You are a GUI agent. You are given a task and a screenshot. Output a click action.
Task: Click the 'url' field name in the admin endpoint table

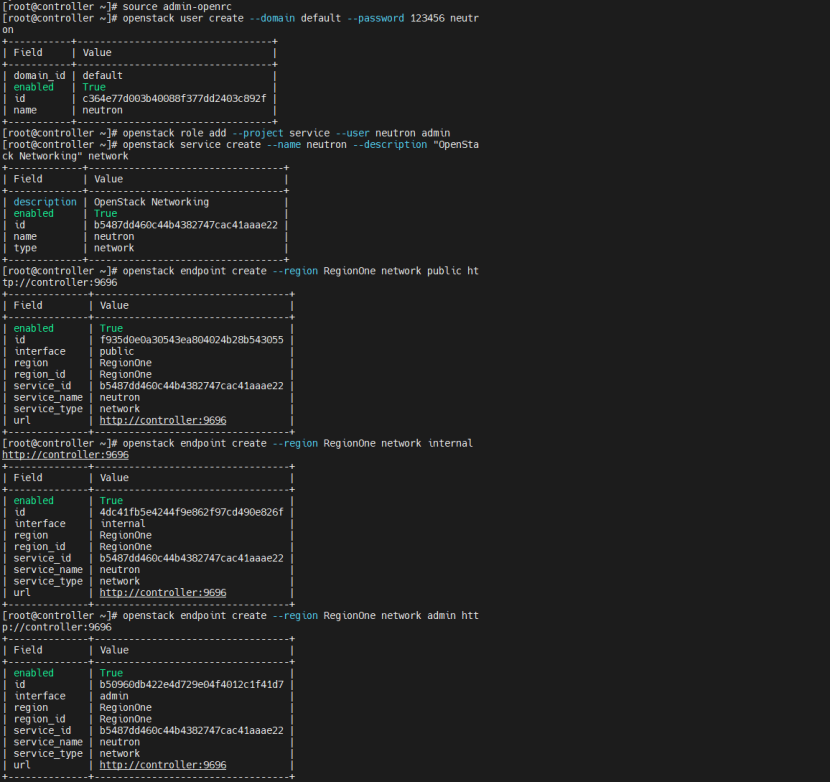[x=22, y=765]
